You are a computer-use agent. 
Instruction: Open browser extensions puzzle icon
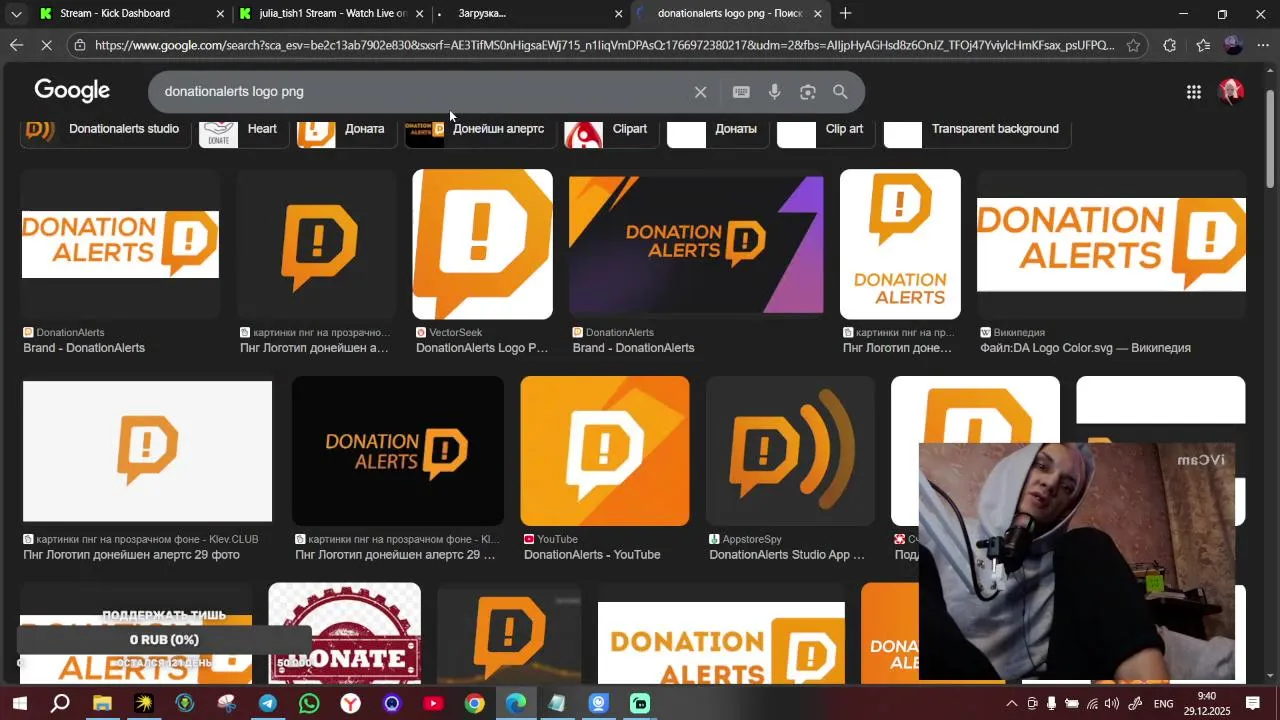point(1170,45)
